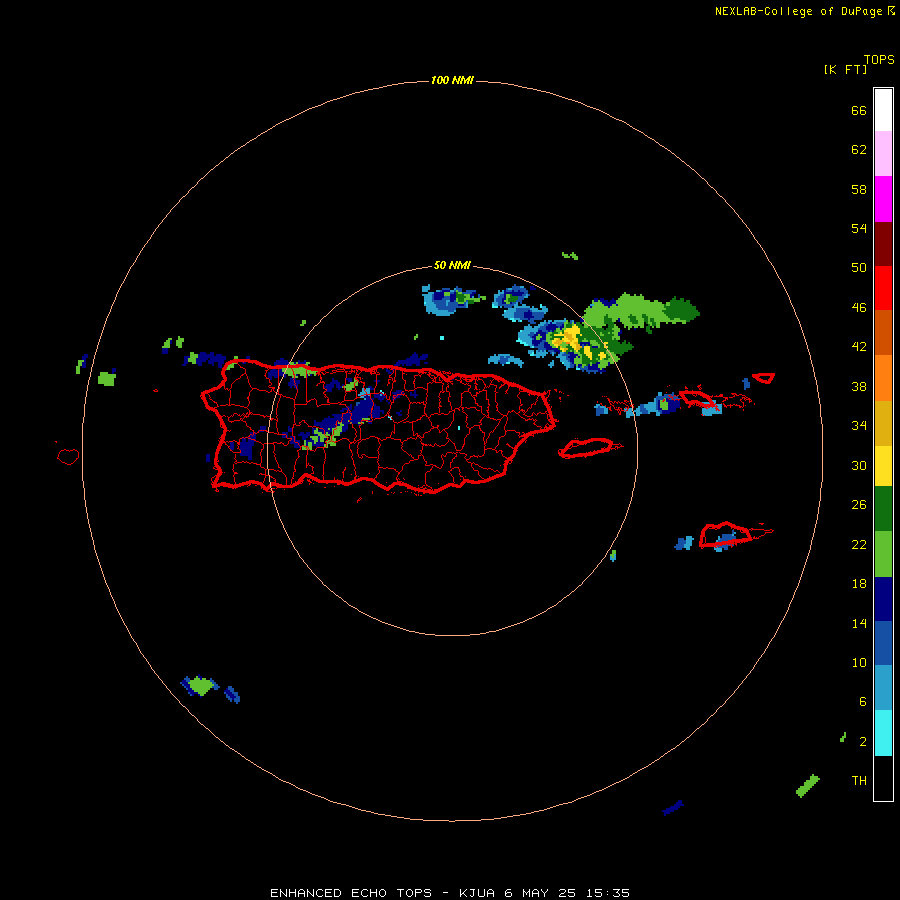Click the 26 scale value
The height and width of the screenshot is (900, 900).
[x=859, y=505]
